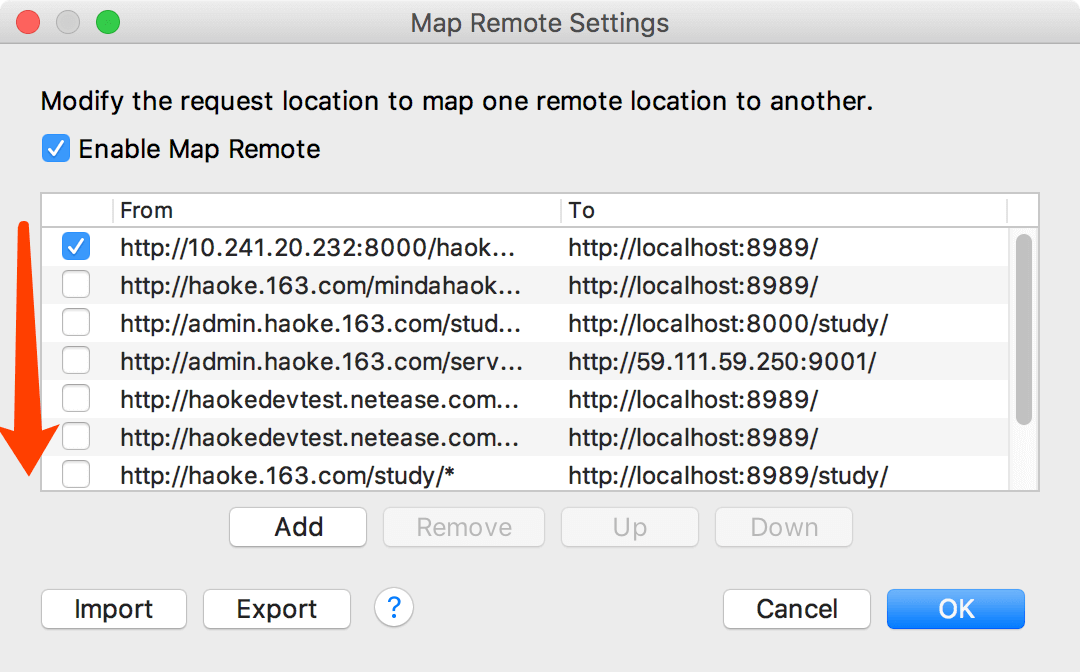Screen dimensions: 1080x672
Task: Click the To column header
Action: point(784,210)
